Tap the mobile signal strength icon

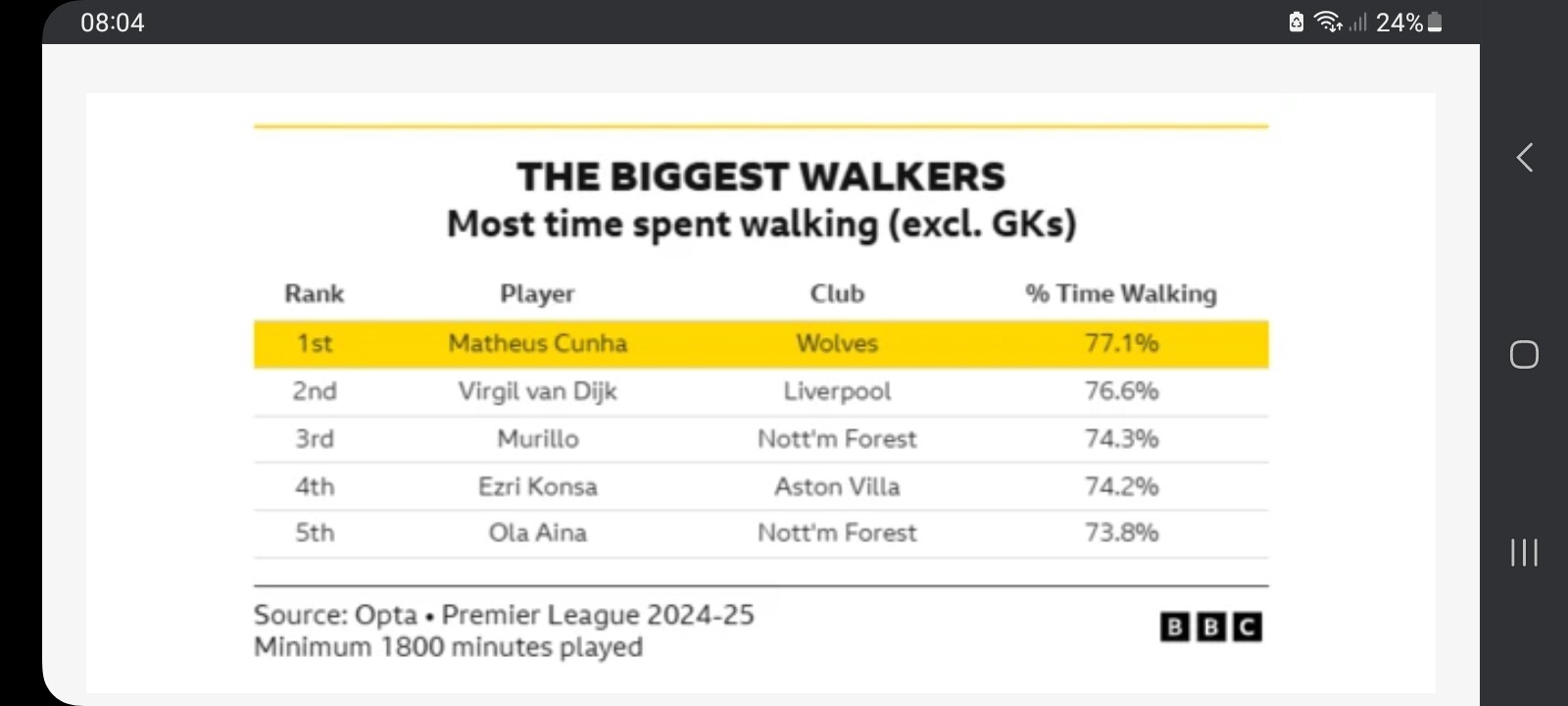pyautogui.click(x=1357, y=22)
